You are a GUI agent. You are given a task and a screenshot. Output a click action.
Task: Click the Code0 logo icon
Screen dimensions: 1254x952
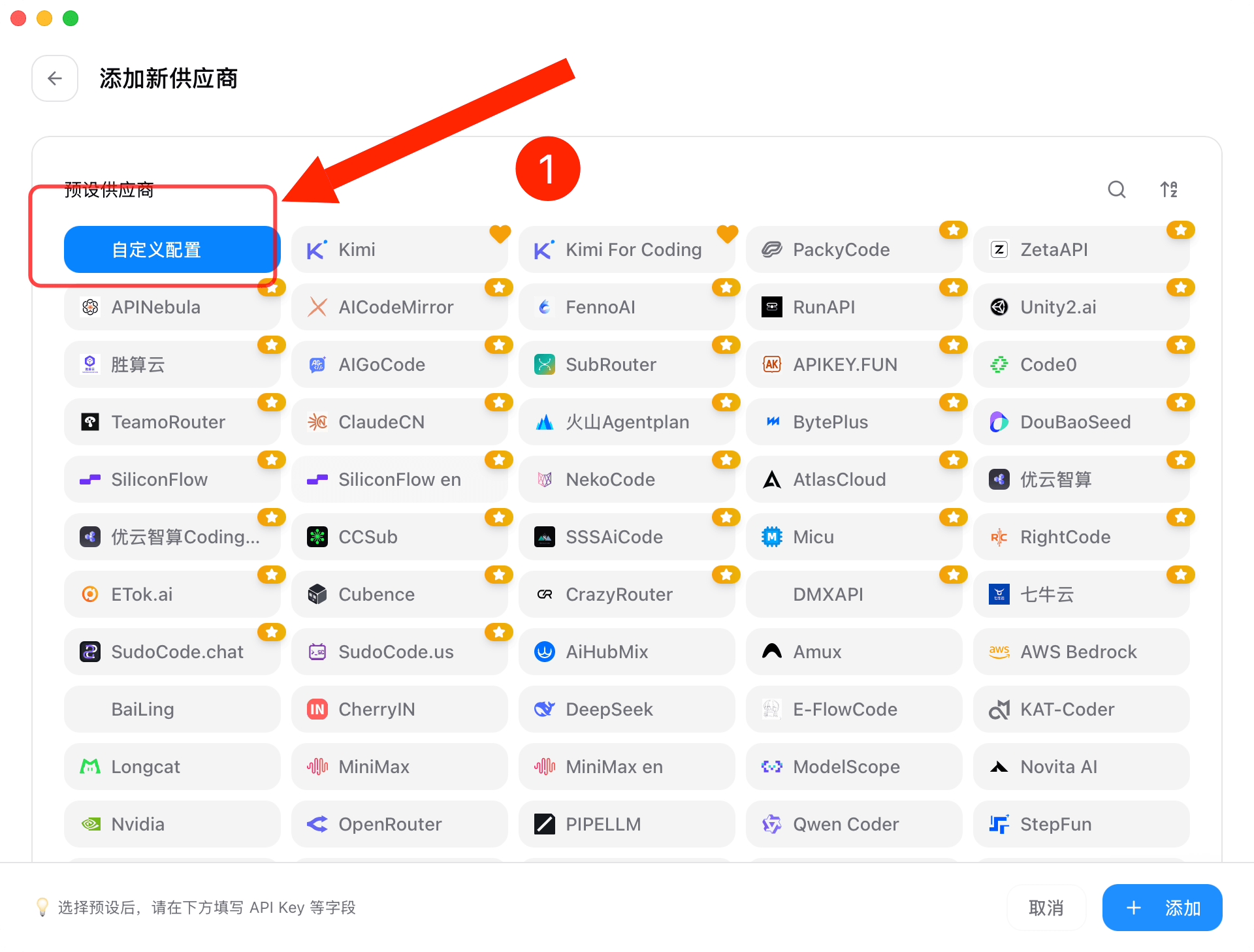999,364
